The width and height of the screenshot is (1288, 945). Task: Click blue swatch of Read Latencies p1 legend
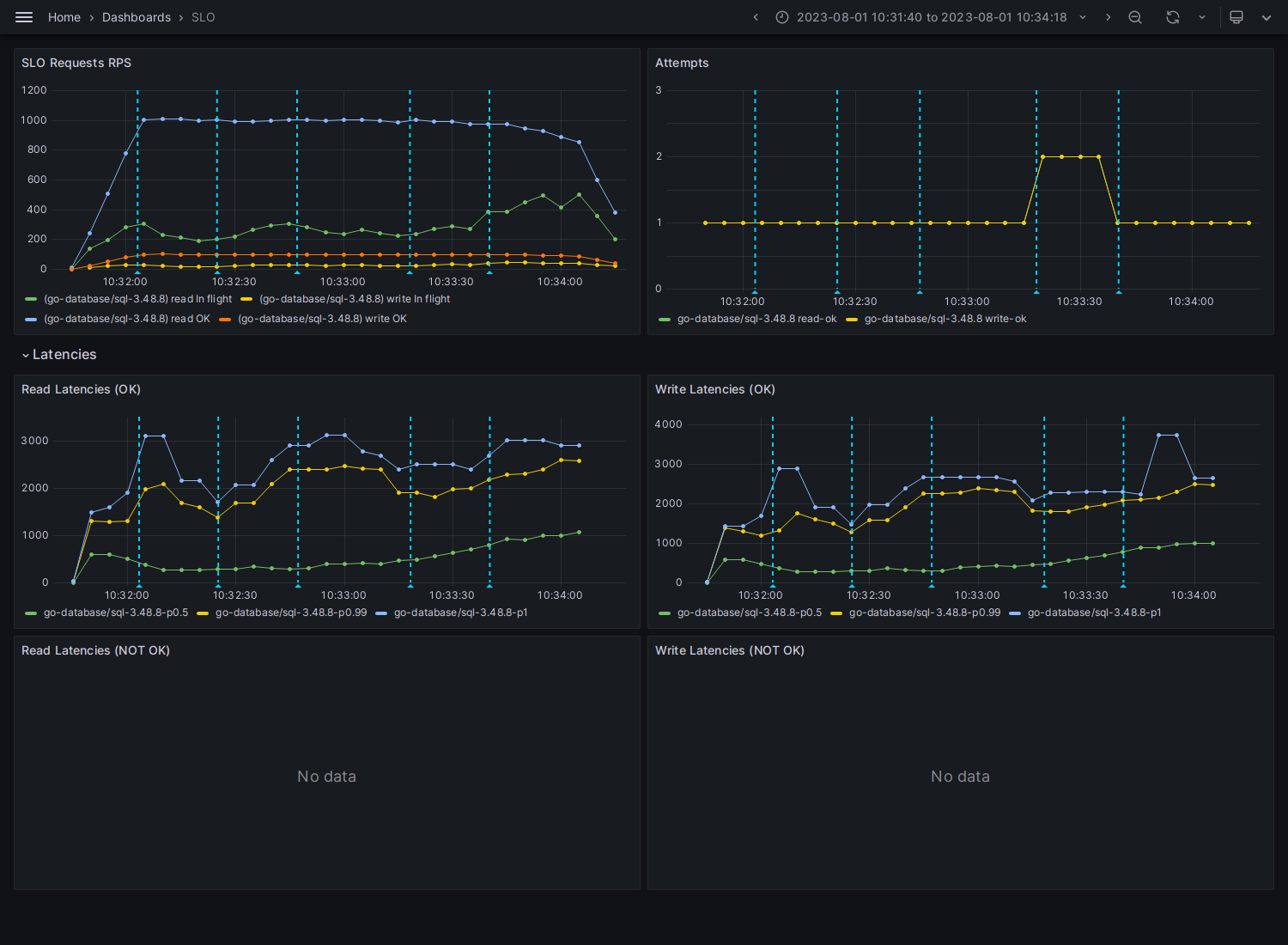[x=381, y=613]
